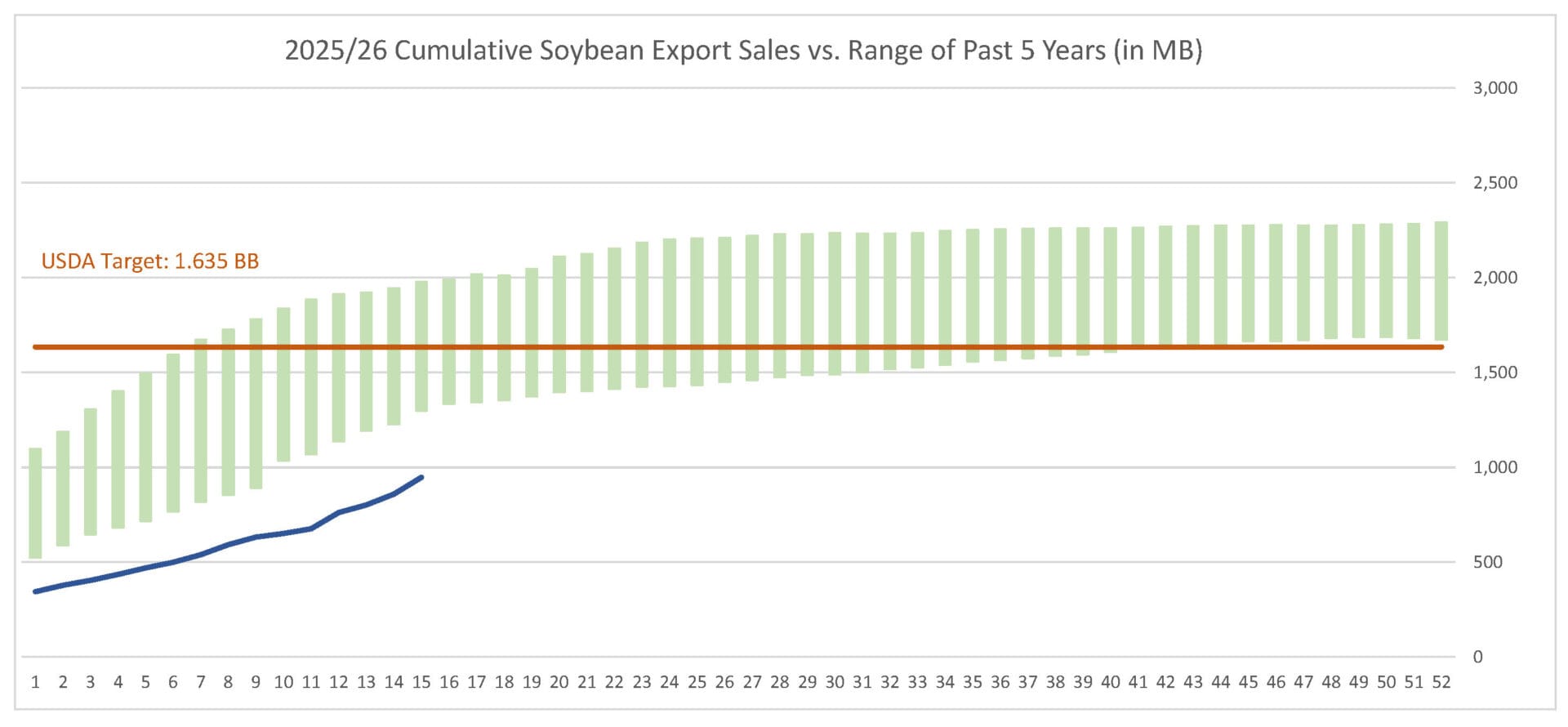Click week 15 x-axis label

coord(421,682)
